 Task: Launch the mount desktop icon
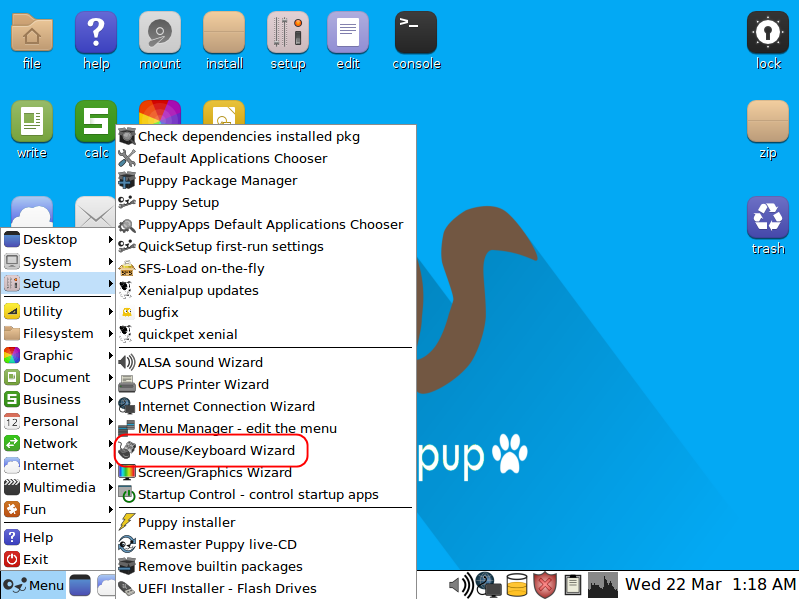coord(160,33)
